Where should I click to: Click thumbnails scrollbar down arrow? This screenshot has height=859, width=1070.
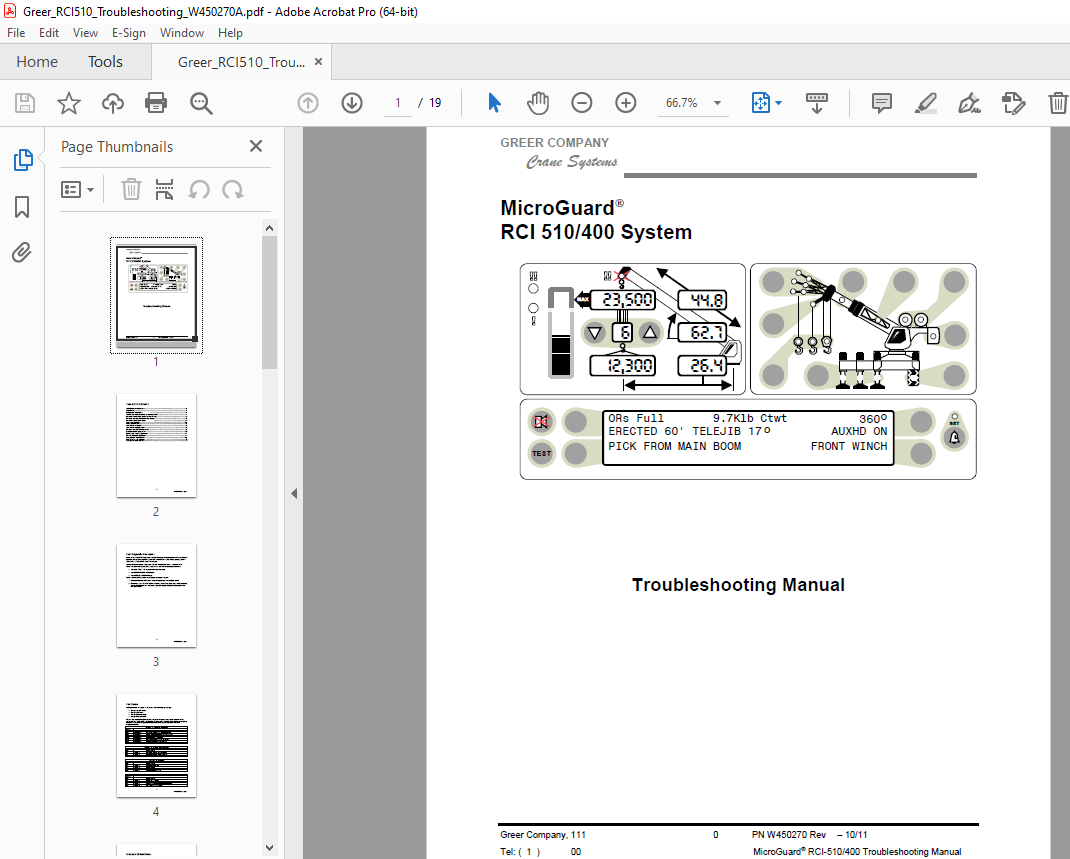coord(270,848)
